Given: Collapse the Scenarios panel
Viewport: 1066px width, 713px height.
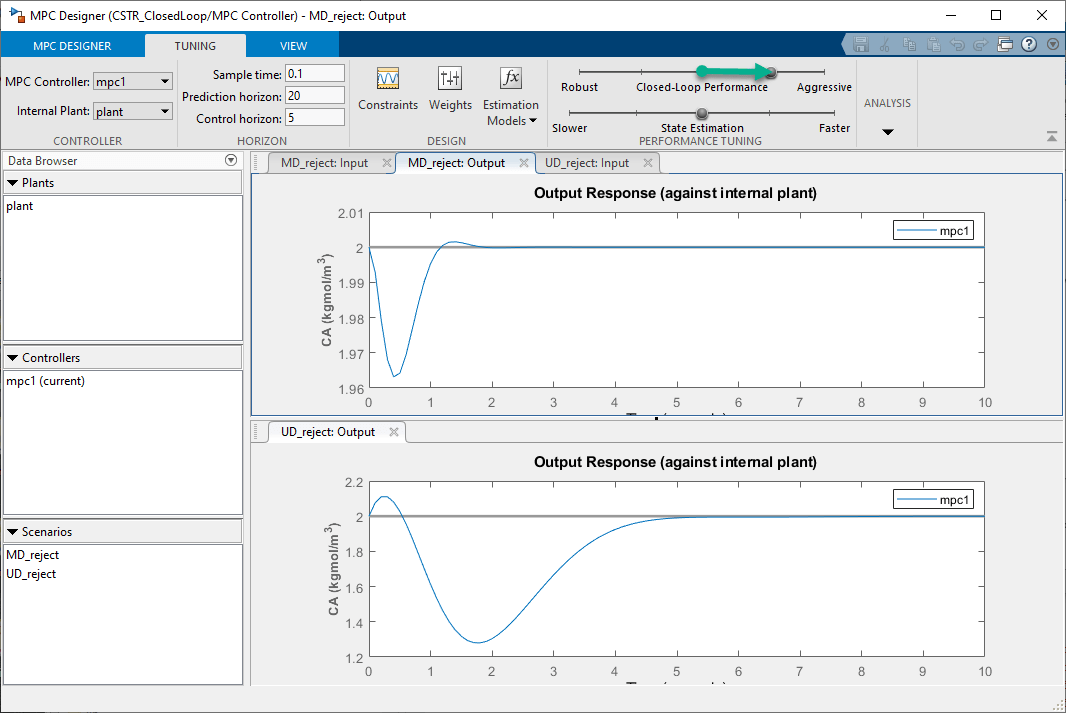Looking at the screenshot, I should 13,532.
